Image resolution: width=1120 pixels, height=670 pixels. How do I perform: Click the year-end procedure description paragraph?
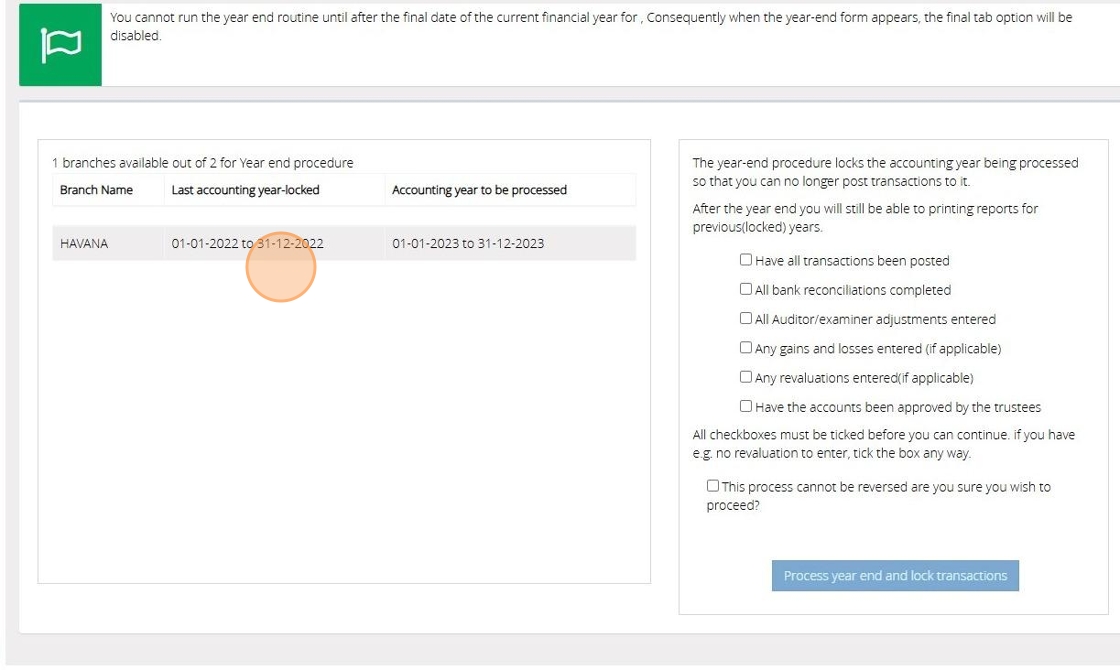tap(885, 172)
